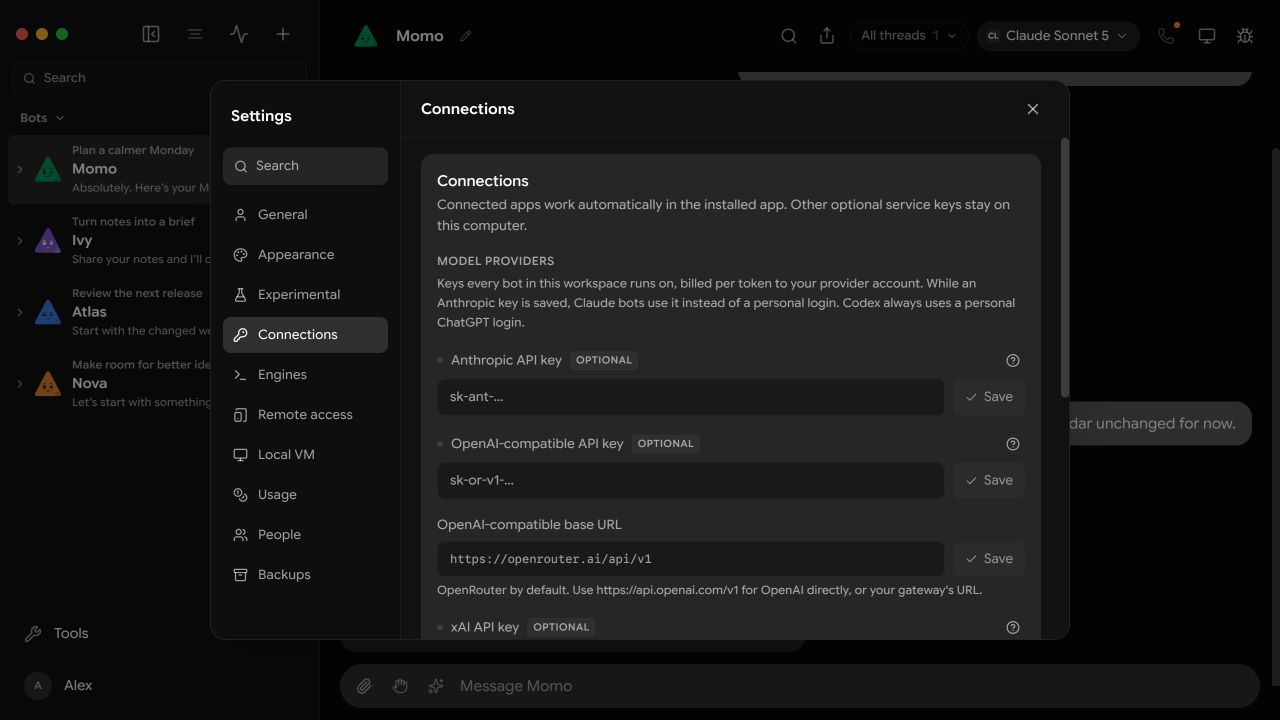Image resolution: width=1280 pixels, height=720 pixels.
Task: Open Local VM settings tab
Action: tap(305, 454)
